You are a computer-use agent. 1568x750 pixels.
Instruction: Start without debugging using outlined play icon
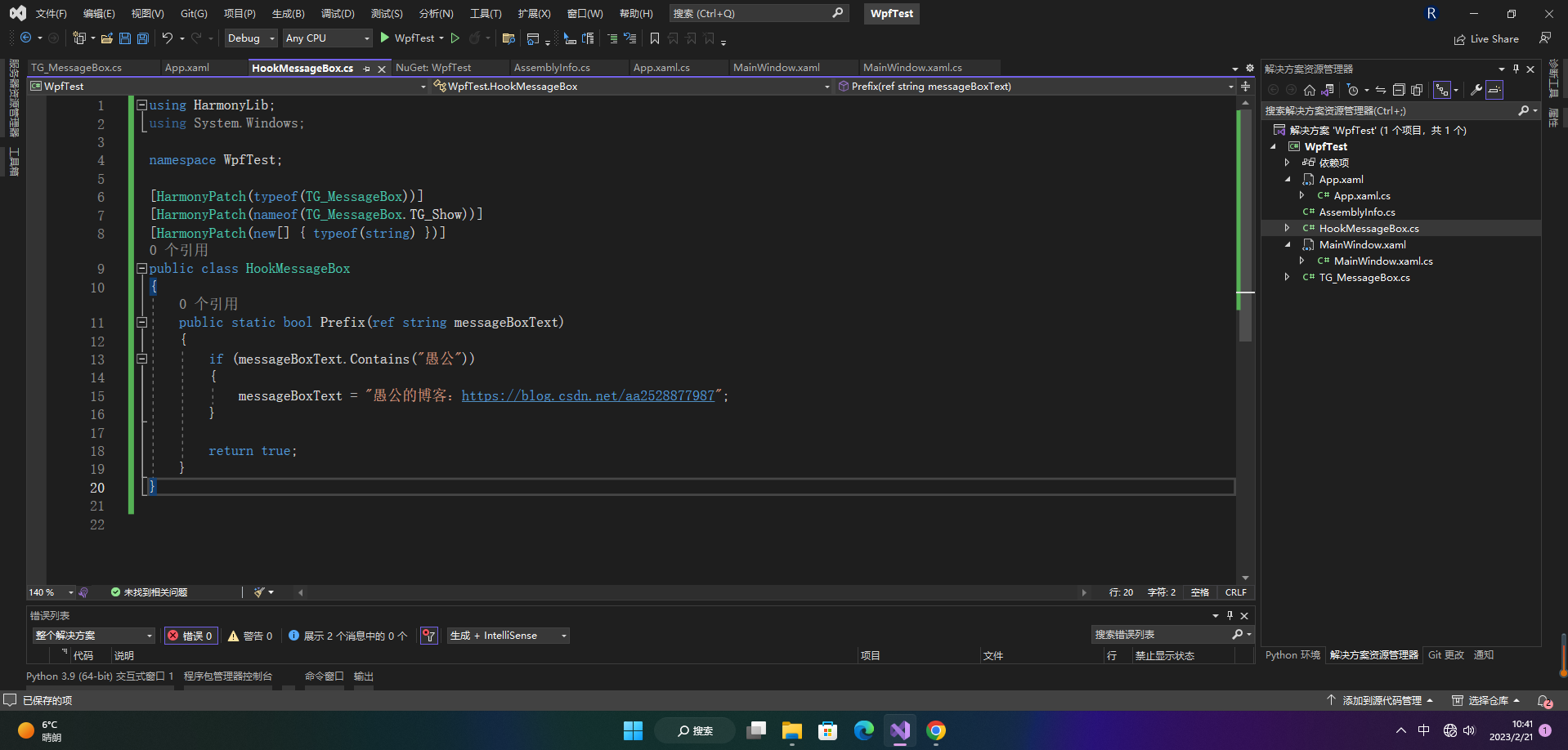[455, 38]
